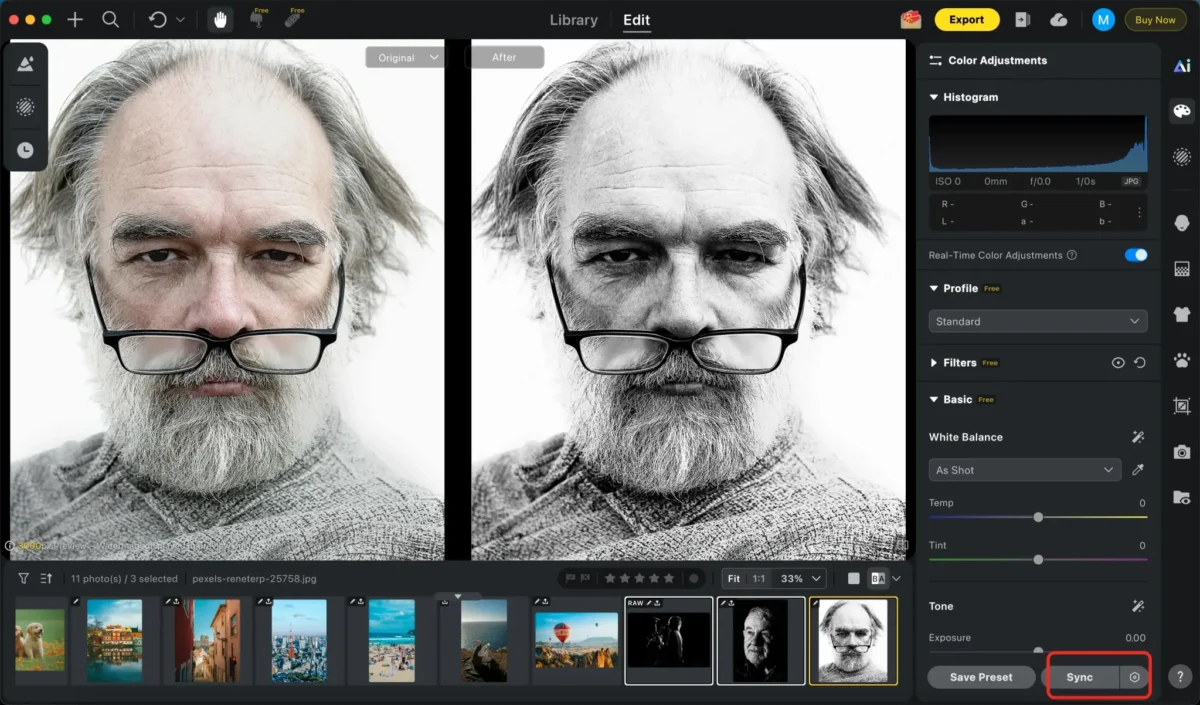The image size is (1200, 705).
Task: Click the paw print sidebar icon
Action: (x=1181, y=359)
